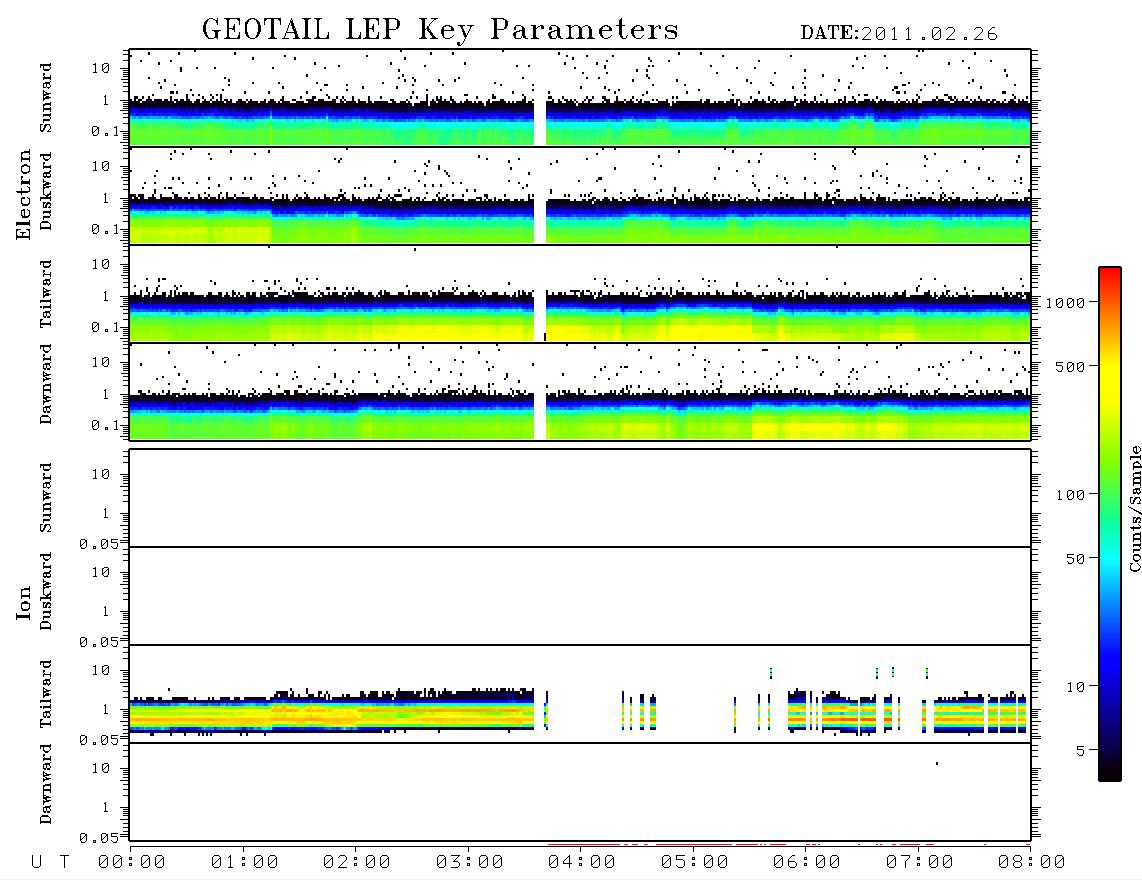The image size is (1142, 880).
Task: Select the Electron "Tailward" panel label
Action: 46,294
